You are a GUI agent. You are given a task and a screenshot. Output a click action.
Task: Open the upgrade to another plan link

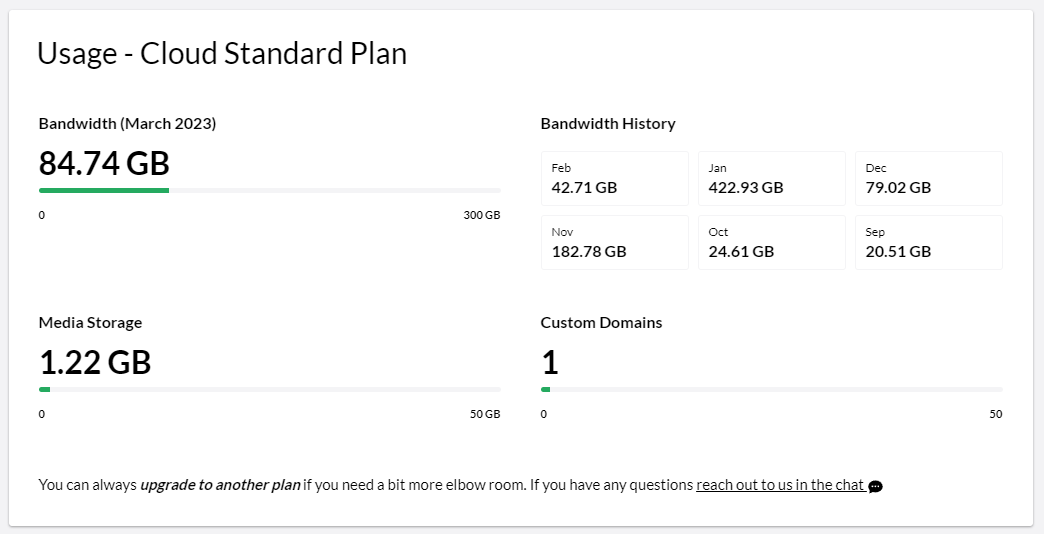point(220,485)
